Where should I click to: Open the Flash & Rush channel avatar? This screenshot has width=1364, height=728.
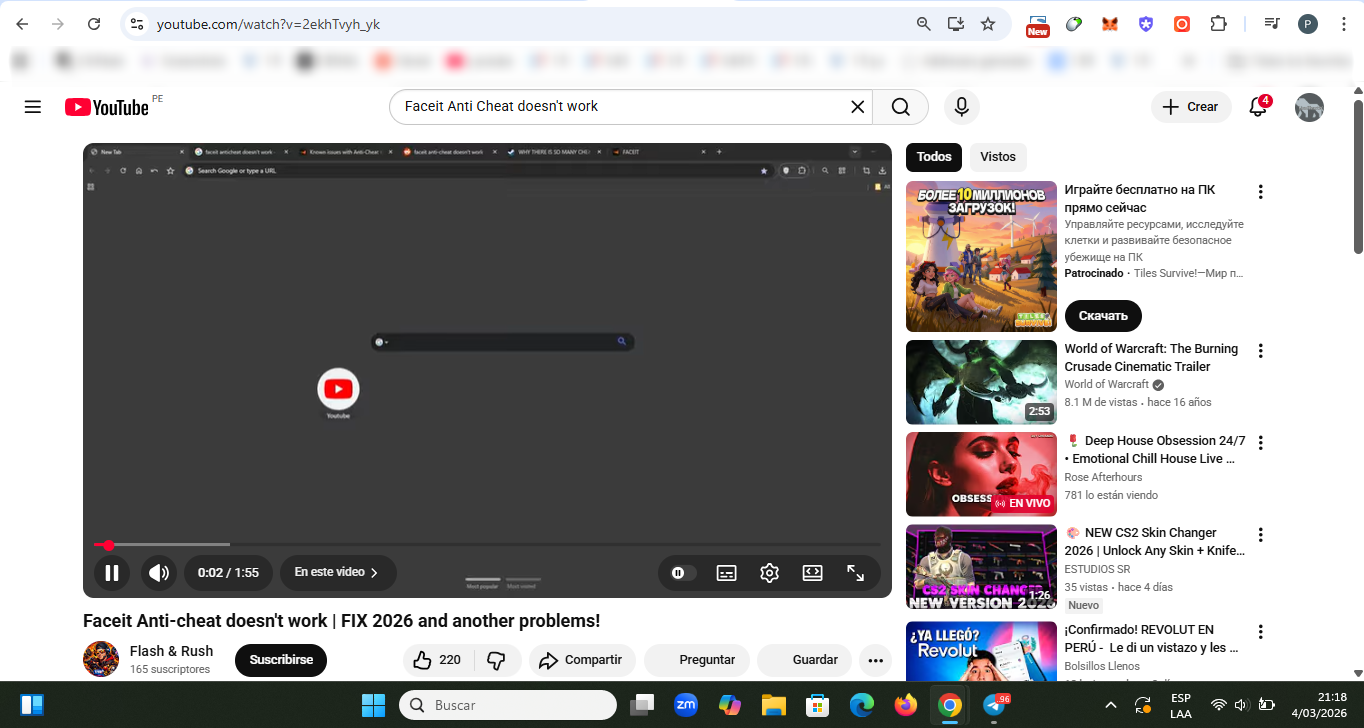tap(101, 659)
